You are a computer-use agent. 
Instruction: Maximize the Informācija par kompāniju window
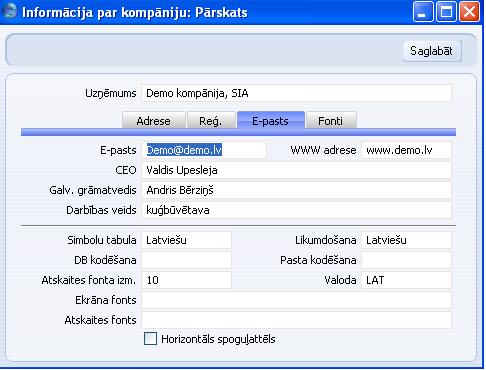446,12
